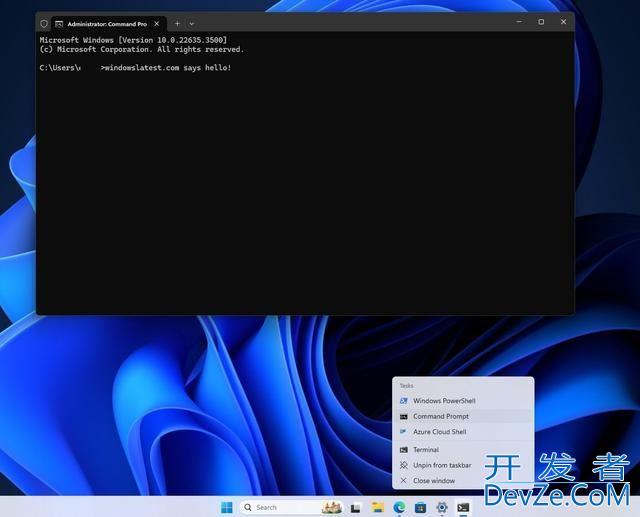Click the magnifier icon in taskbar Search
The image size is (640, 517).
(x=248, y=507)
